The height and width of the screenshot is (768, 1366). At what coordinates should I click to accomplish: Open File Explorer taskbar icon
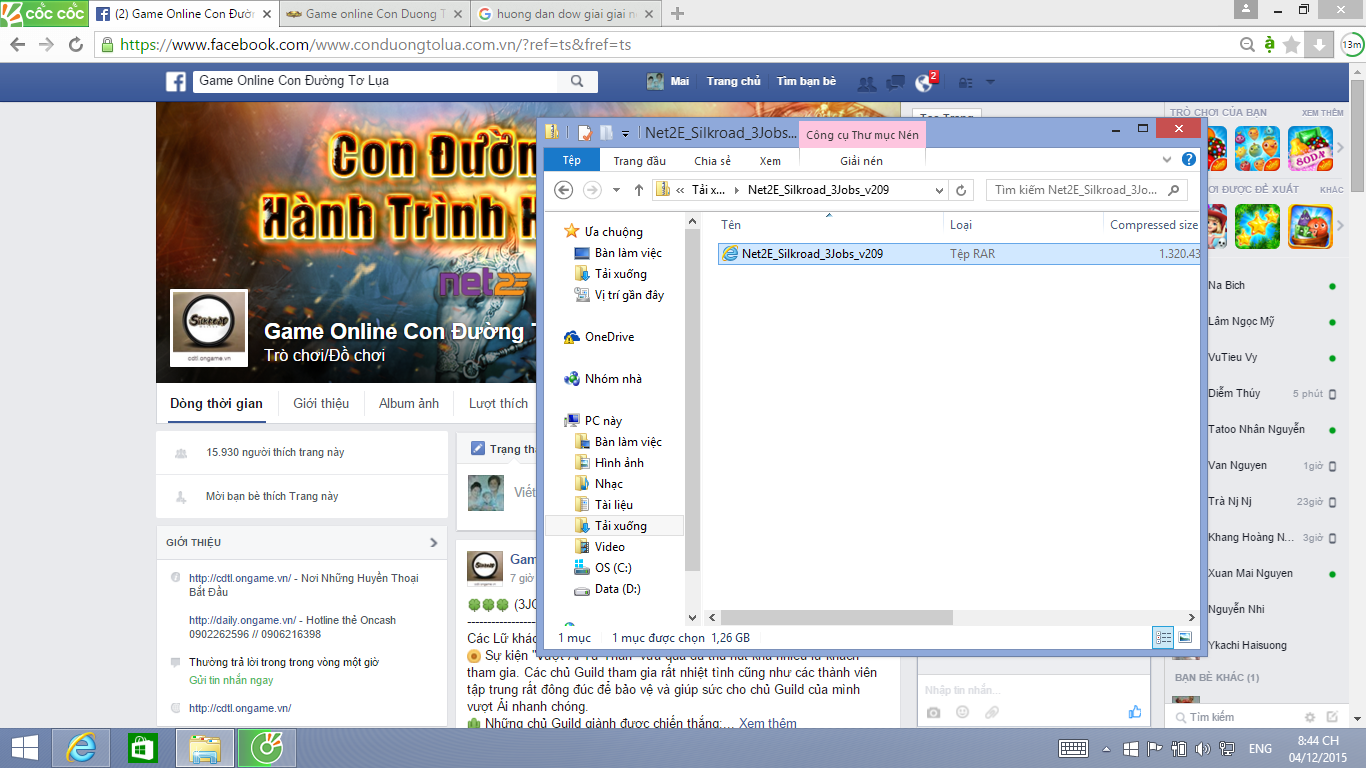pyautogui.click(x=205, y=748)
